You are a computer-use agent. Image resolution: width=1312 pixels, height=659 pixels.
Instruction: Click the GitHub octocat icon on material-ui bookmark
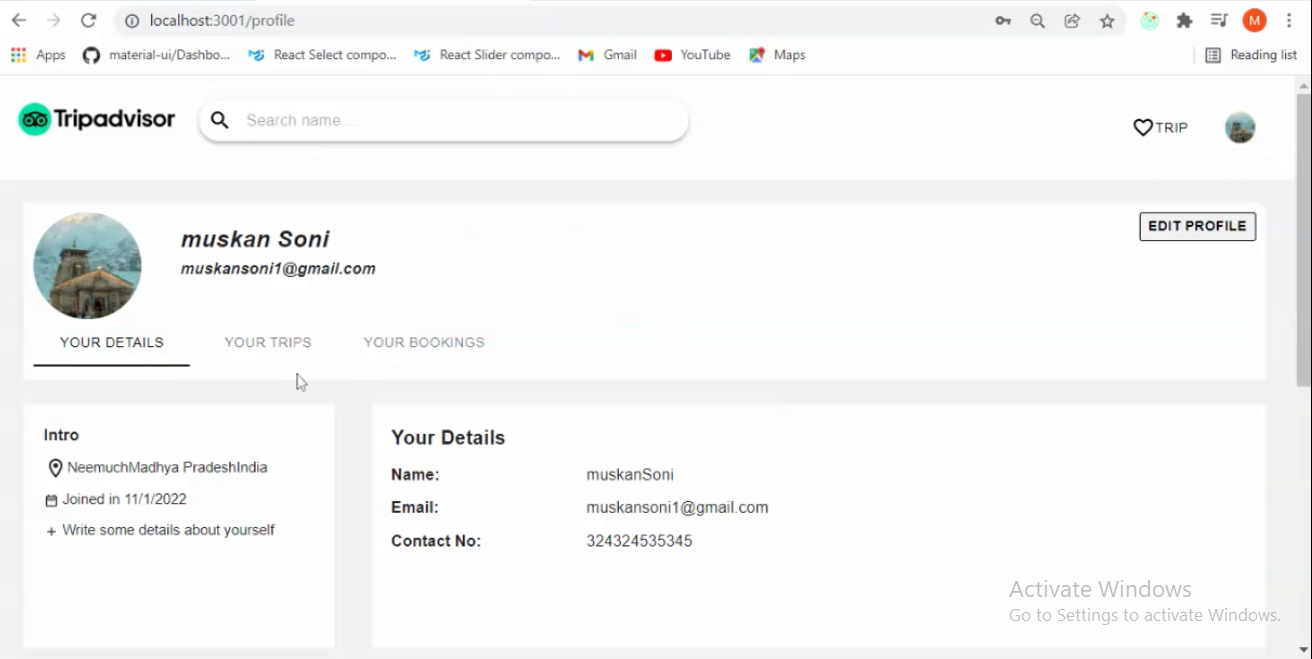[91, 55]
